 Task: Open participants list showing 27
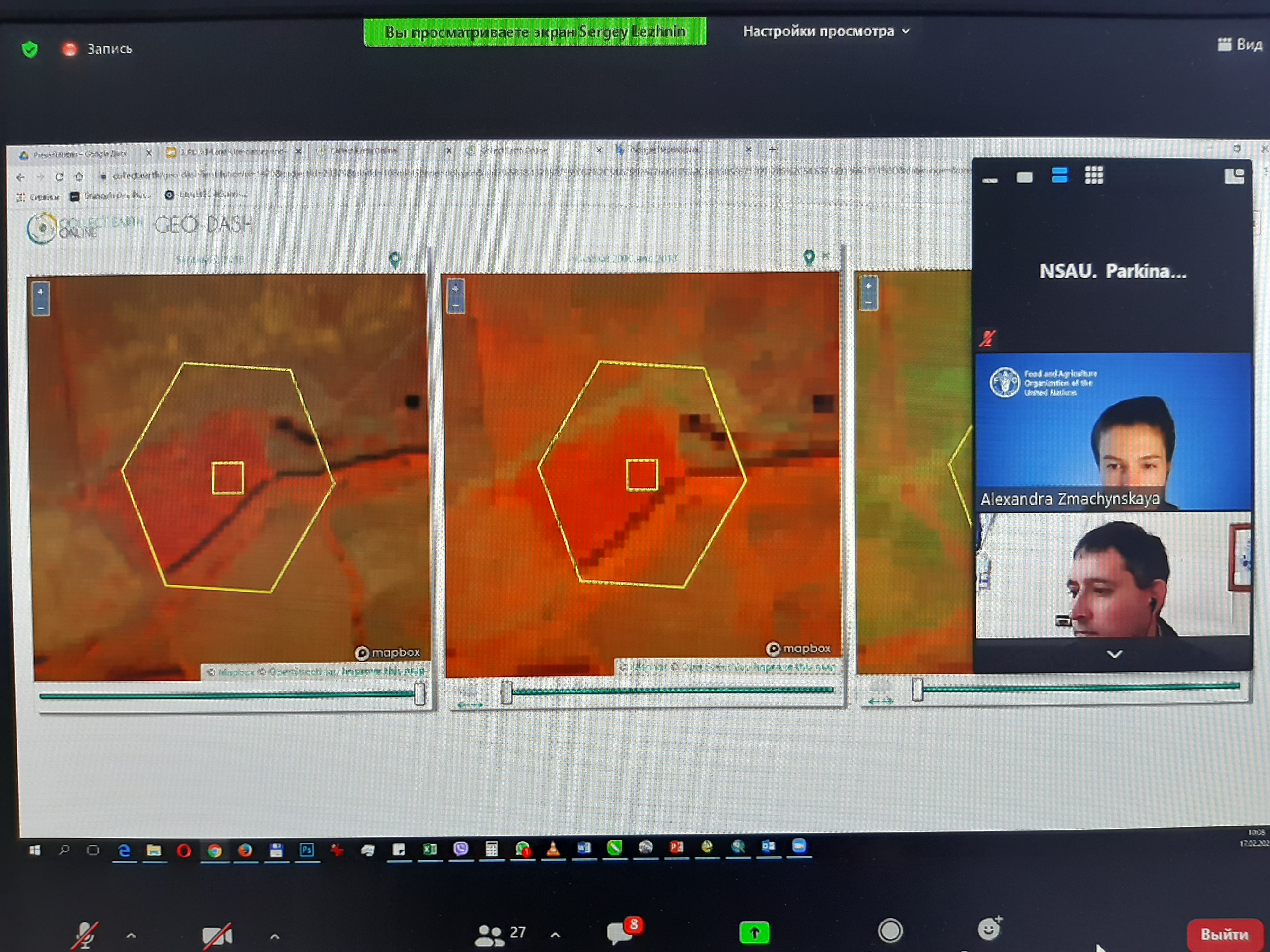[x=500, y=934]
